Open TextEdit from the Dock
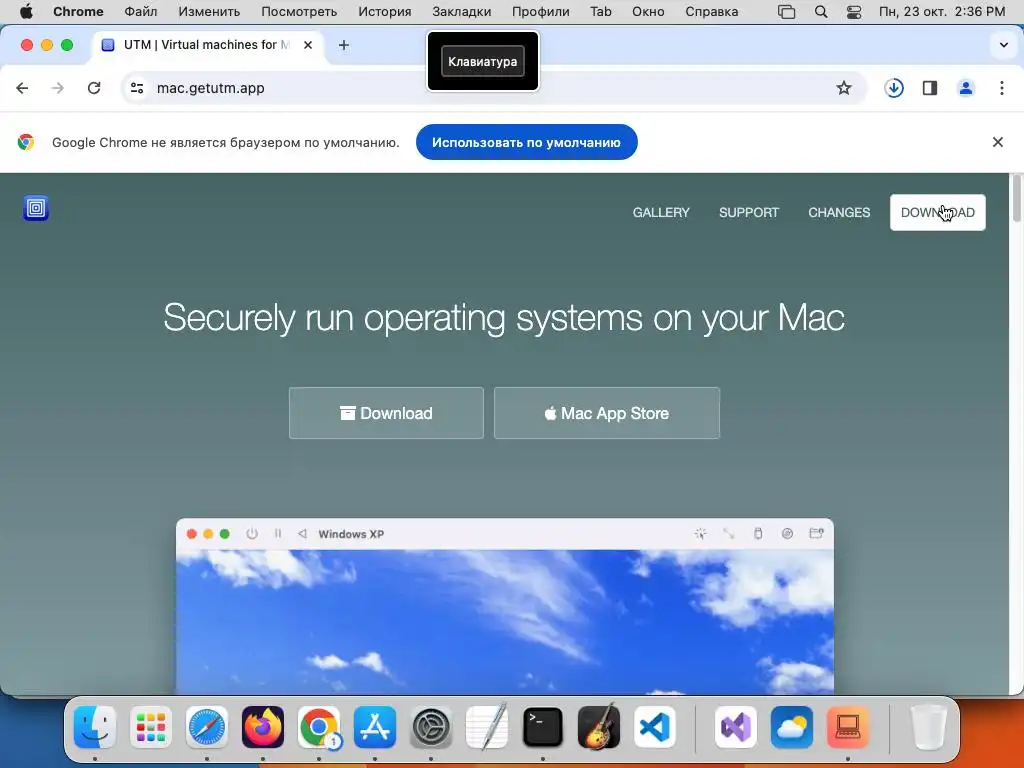1024x768 pixels. tap(487, 727)
